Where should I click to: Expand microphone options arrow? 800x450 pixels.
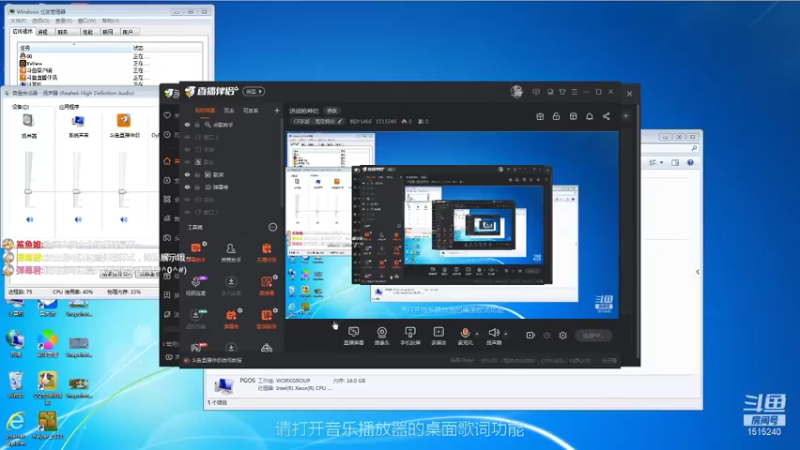477,333
